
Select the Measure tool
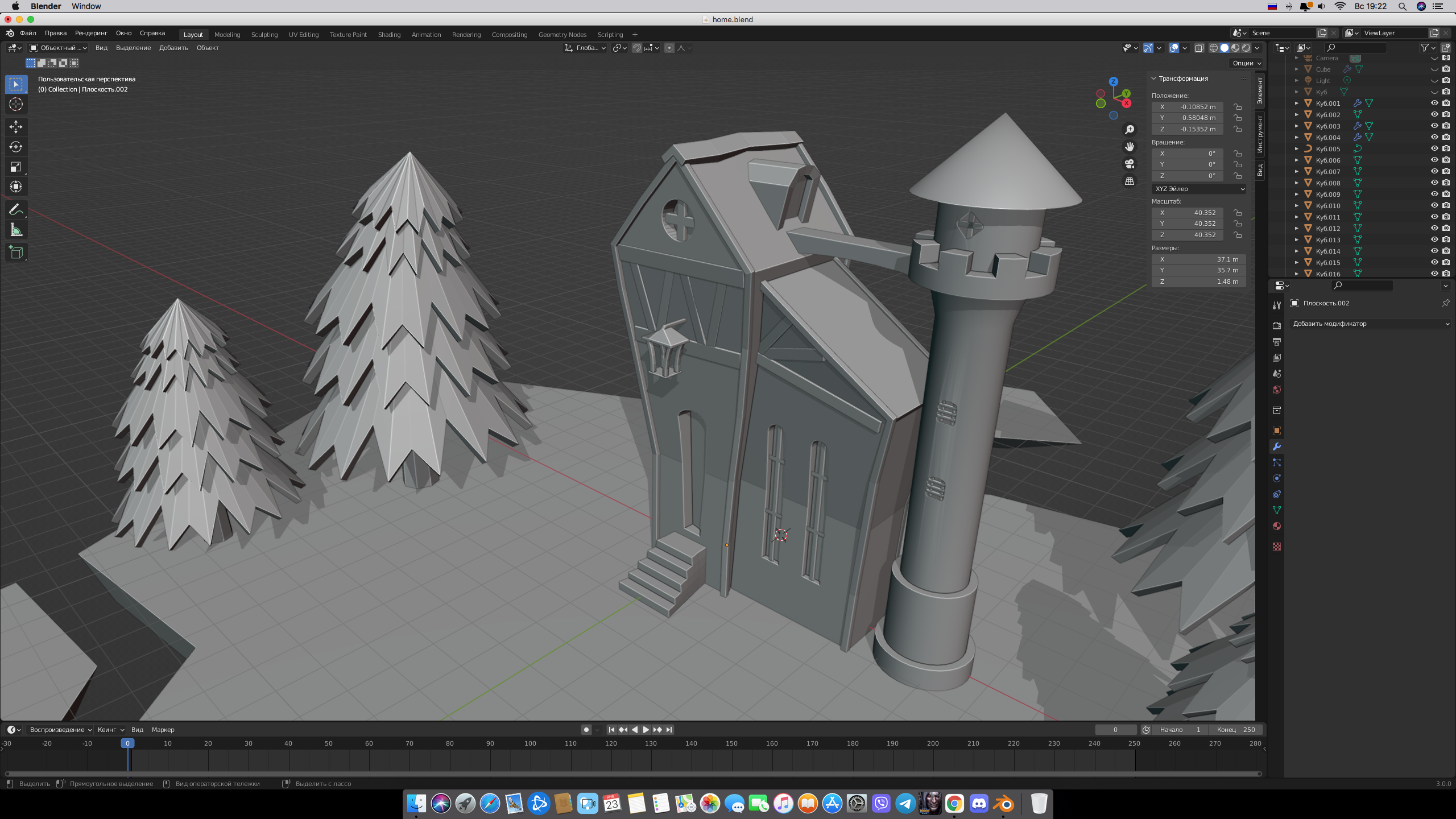tap(16, 230)
